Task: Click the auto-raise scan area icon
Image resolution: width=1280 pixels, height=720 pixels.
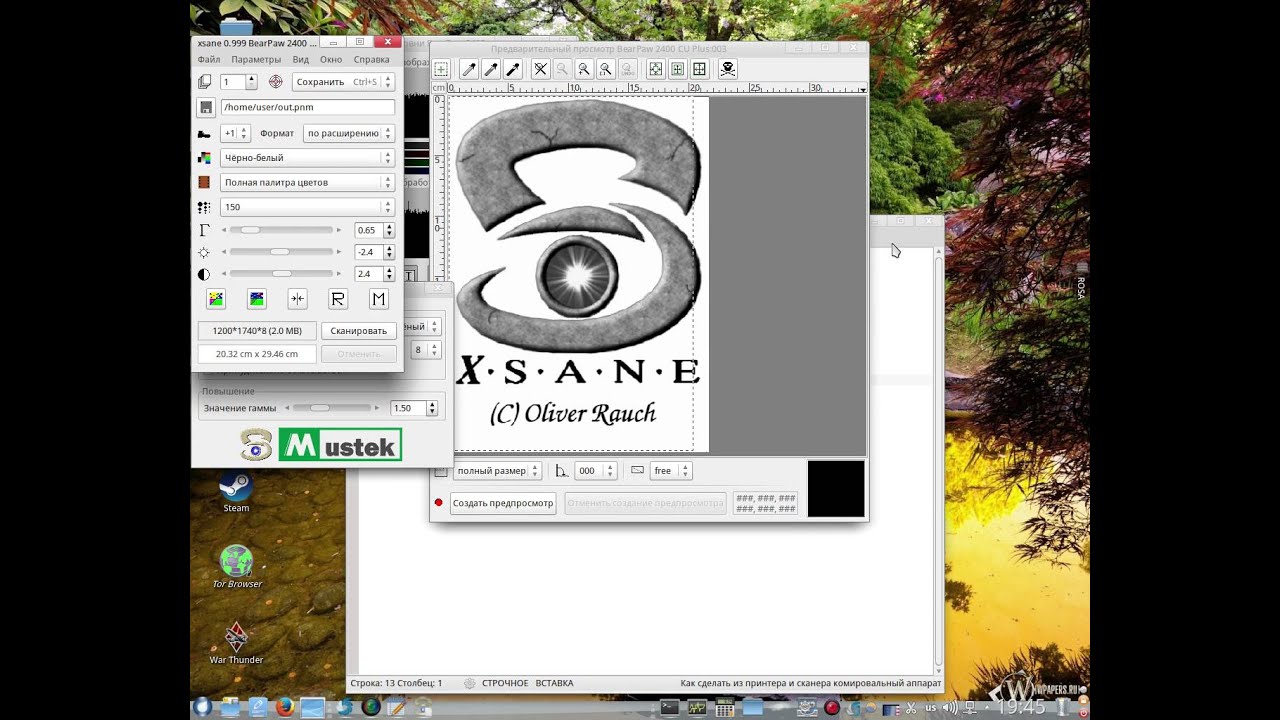Action: tap(677, 69)
